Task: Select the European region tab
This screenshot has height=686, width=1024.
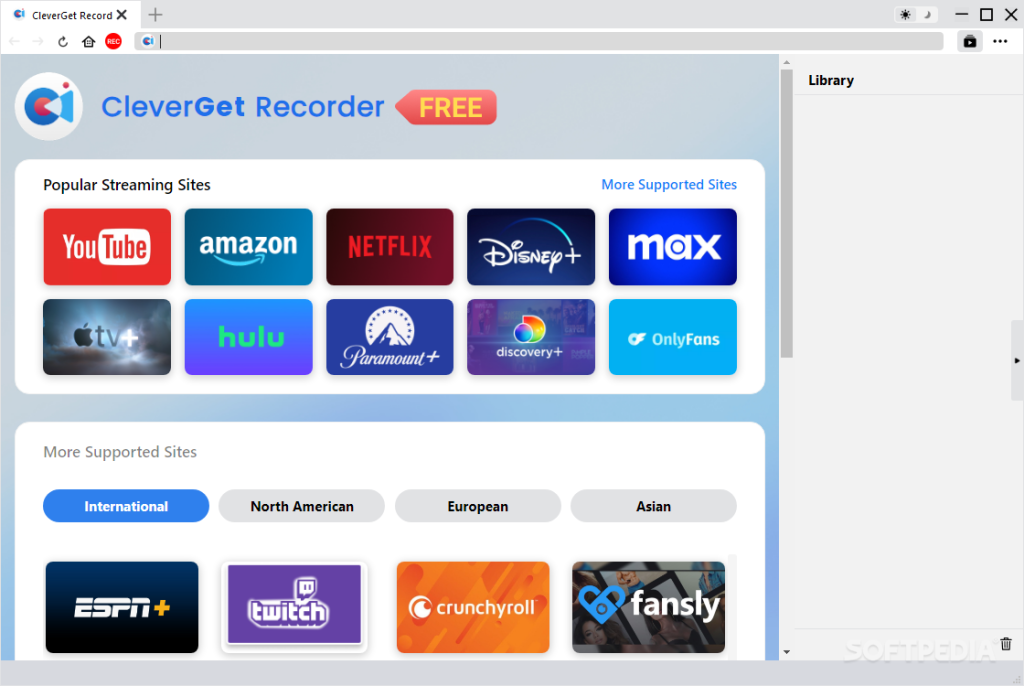Action: (477, 506)
